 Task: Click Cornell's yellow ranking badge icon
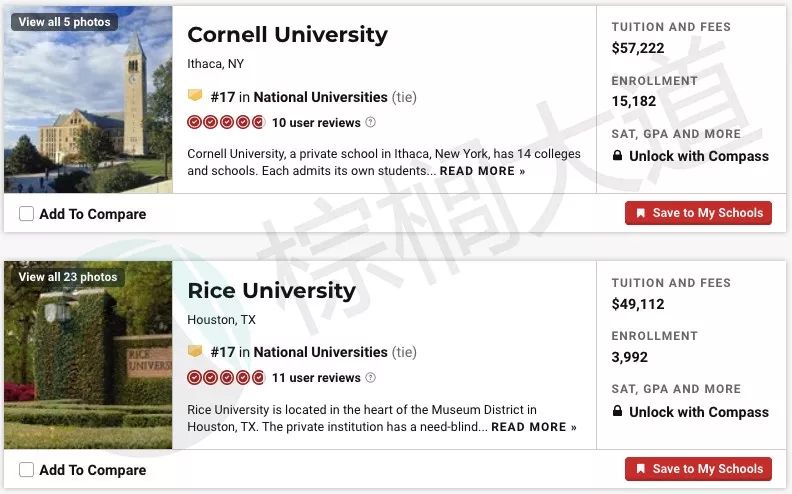195,95
